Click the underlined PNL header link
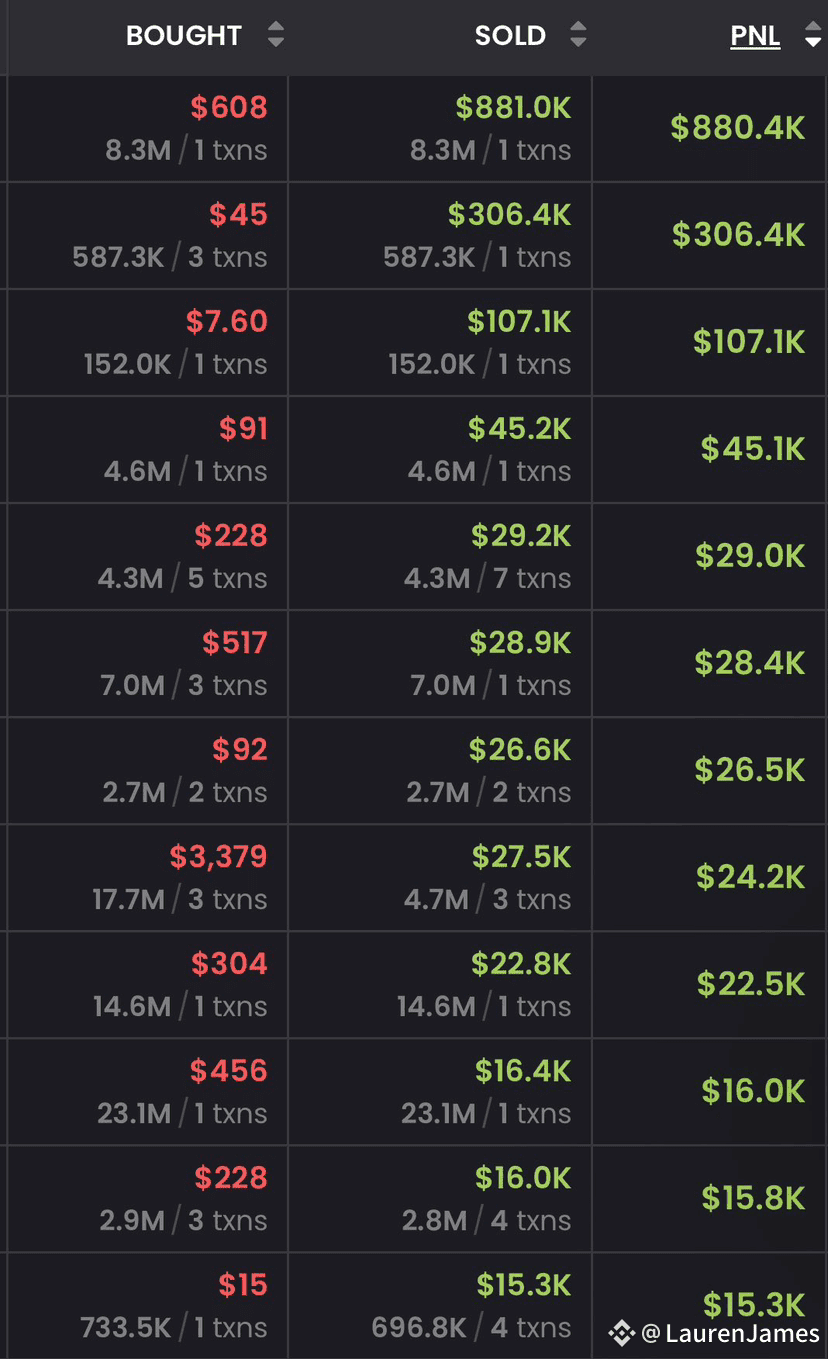 pos(755,36)
